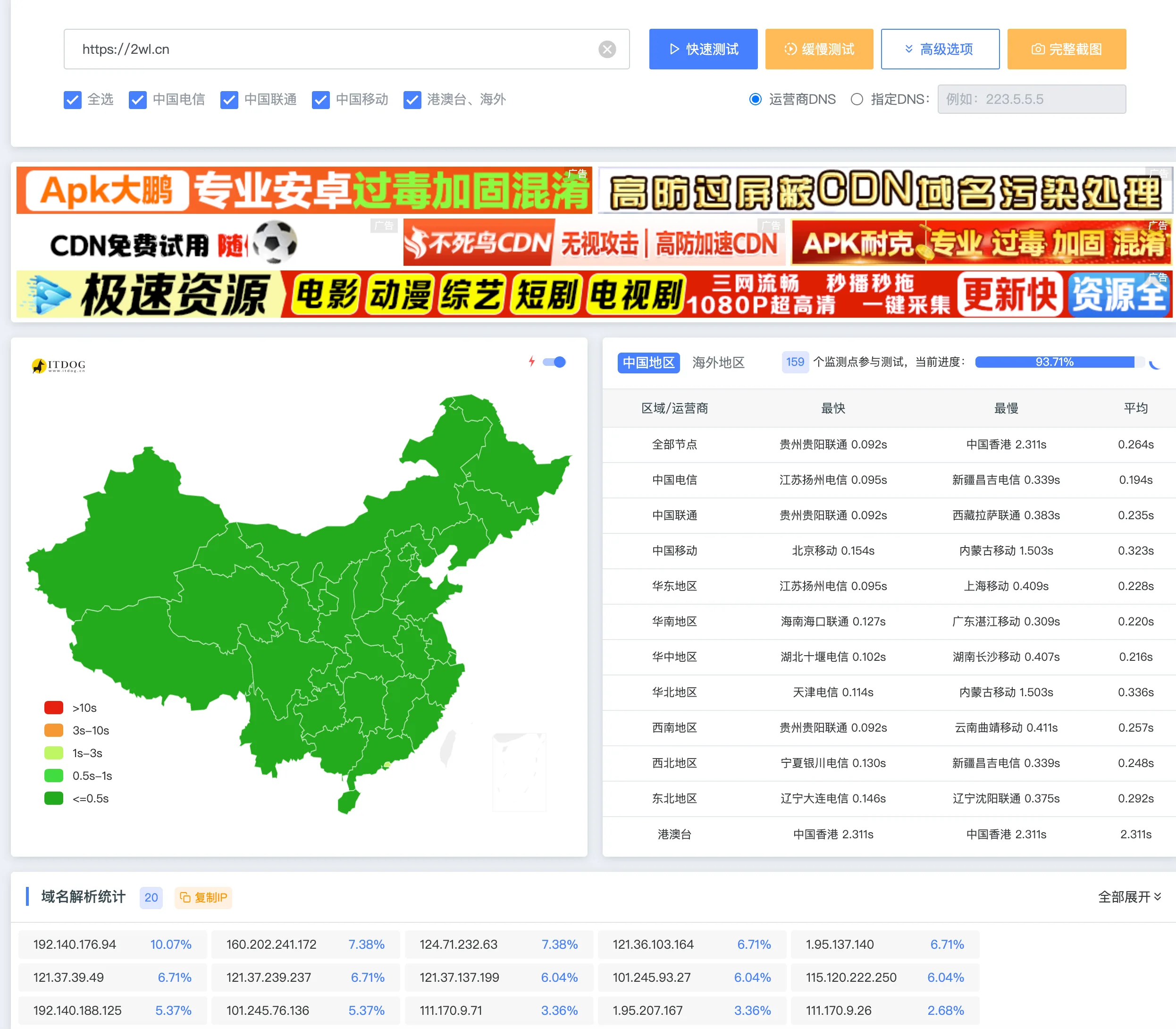Click the red lightning bolt icon
Screen dimensions: 1176x1029
531,362
